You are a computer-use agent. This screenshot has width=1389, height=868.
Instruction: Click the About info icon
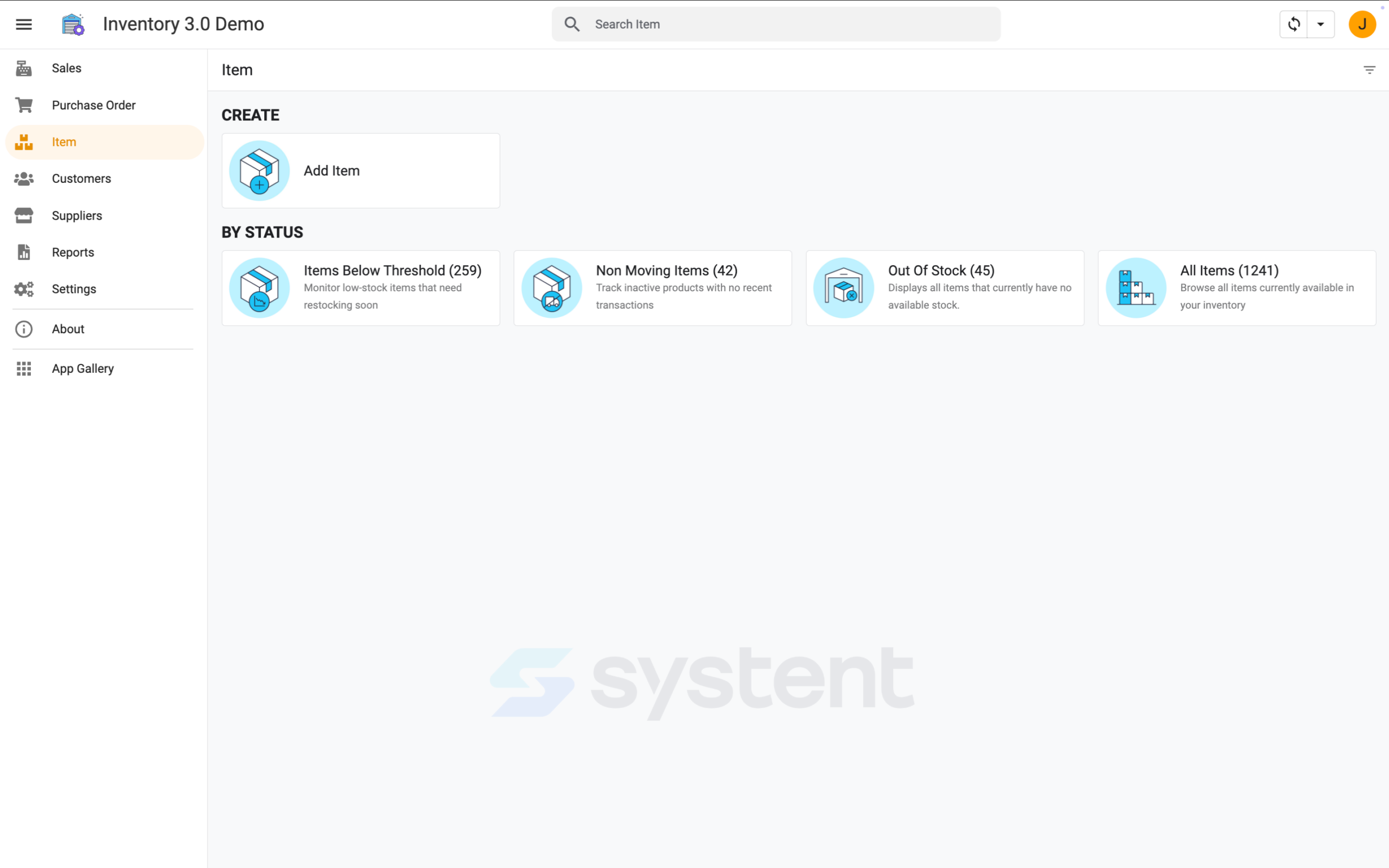click(x=23, y=329)
